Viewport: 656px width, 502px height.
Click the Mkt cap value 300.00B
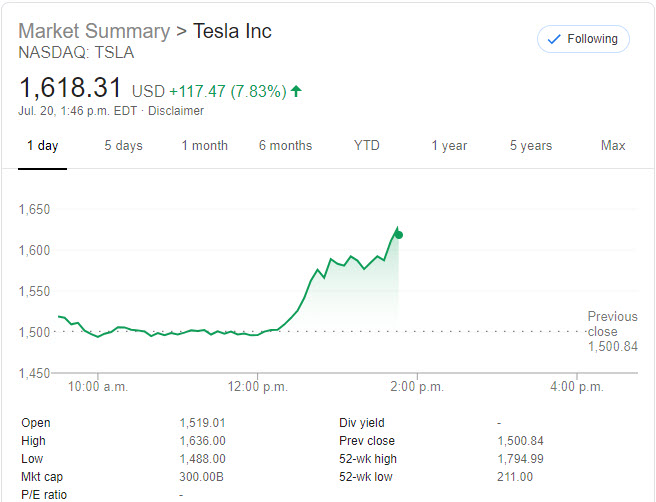point(201,477)
